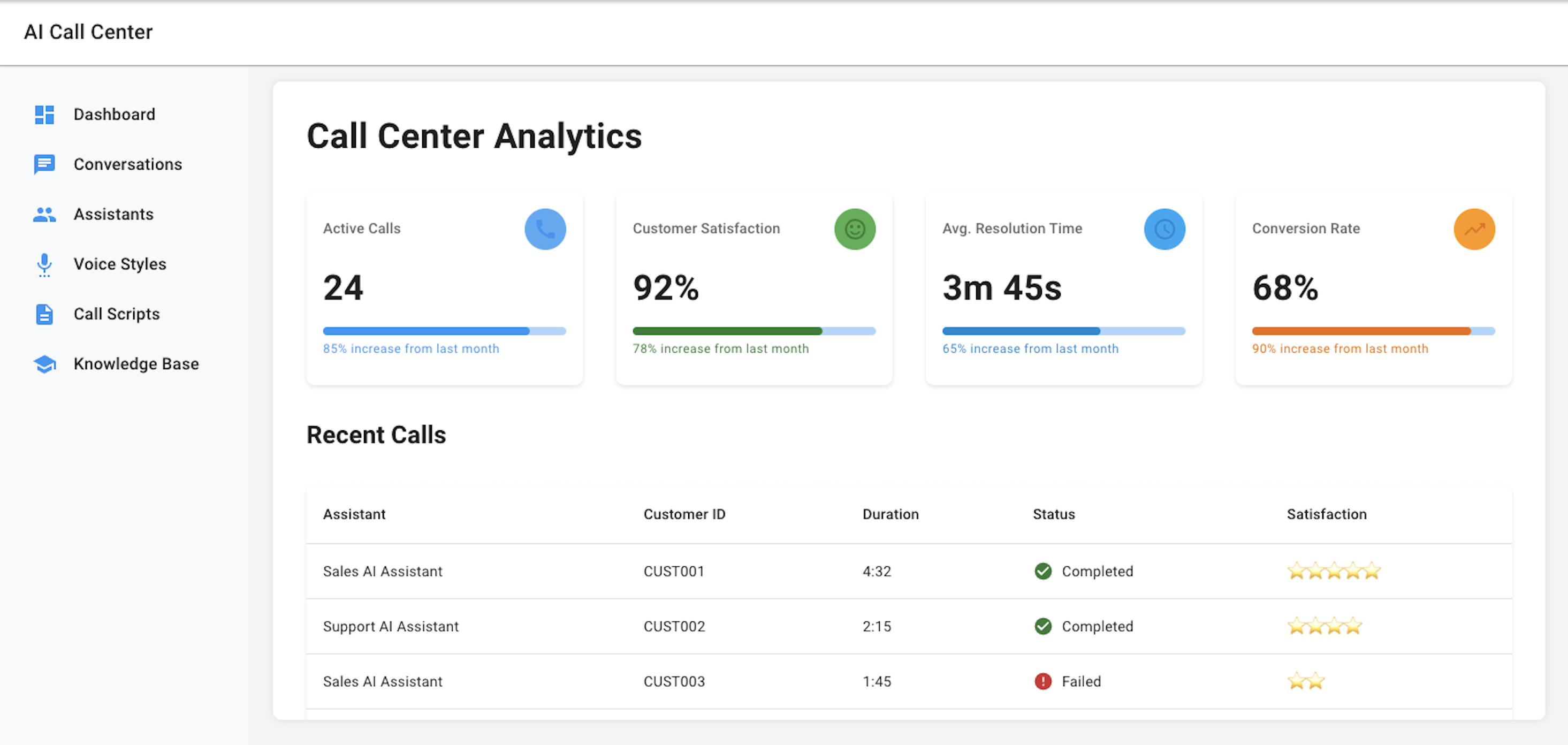Image resolution: width=1568 pixels, height=745 pixels.
Task: Click the Assistants people icon
Action: point(44,214)
